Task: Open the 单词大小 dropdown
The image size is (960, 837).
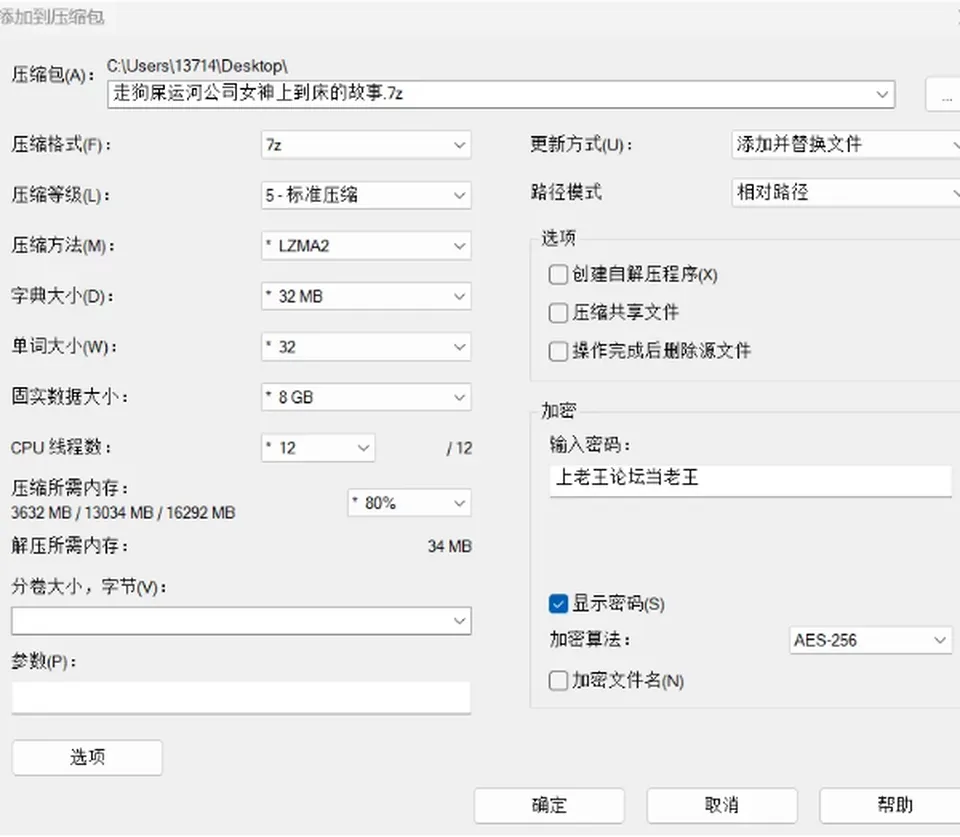Action: click(366, 347)
